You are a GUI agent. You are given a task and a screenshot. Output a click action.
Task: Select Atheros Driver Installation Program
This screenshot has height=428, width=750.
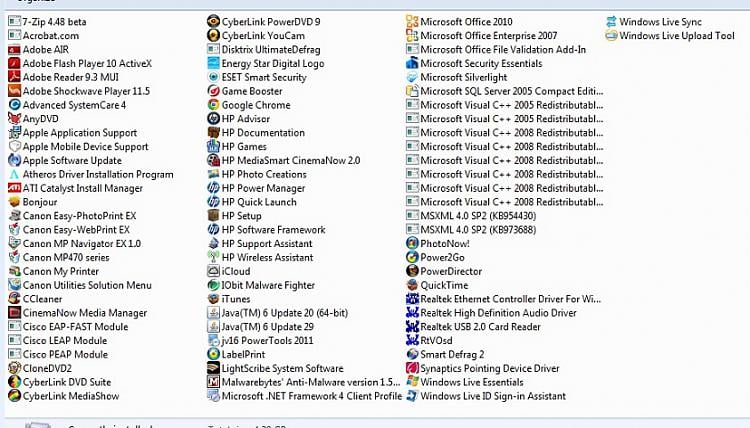[x=91, y=174]
